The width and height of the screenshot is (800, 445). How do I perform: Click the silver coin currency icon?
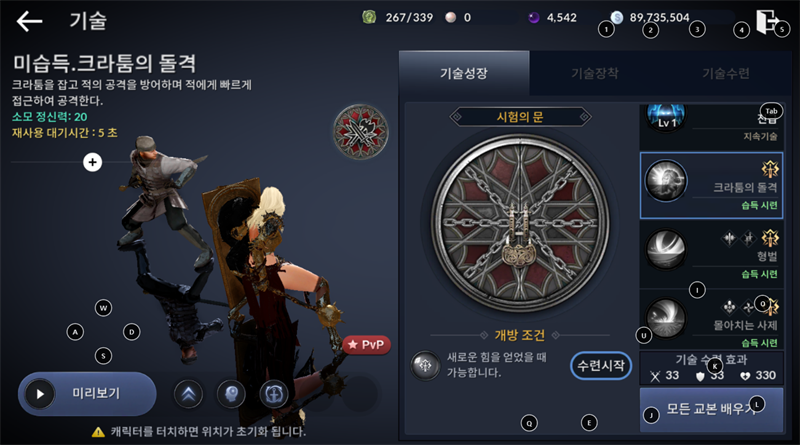coord(617,18)
